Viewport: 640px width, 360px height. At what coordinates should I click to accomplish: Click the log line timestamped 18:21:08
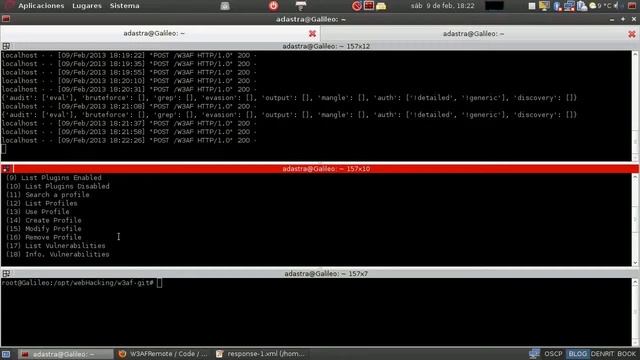click(x=129, y=107)
